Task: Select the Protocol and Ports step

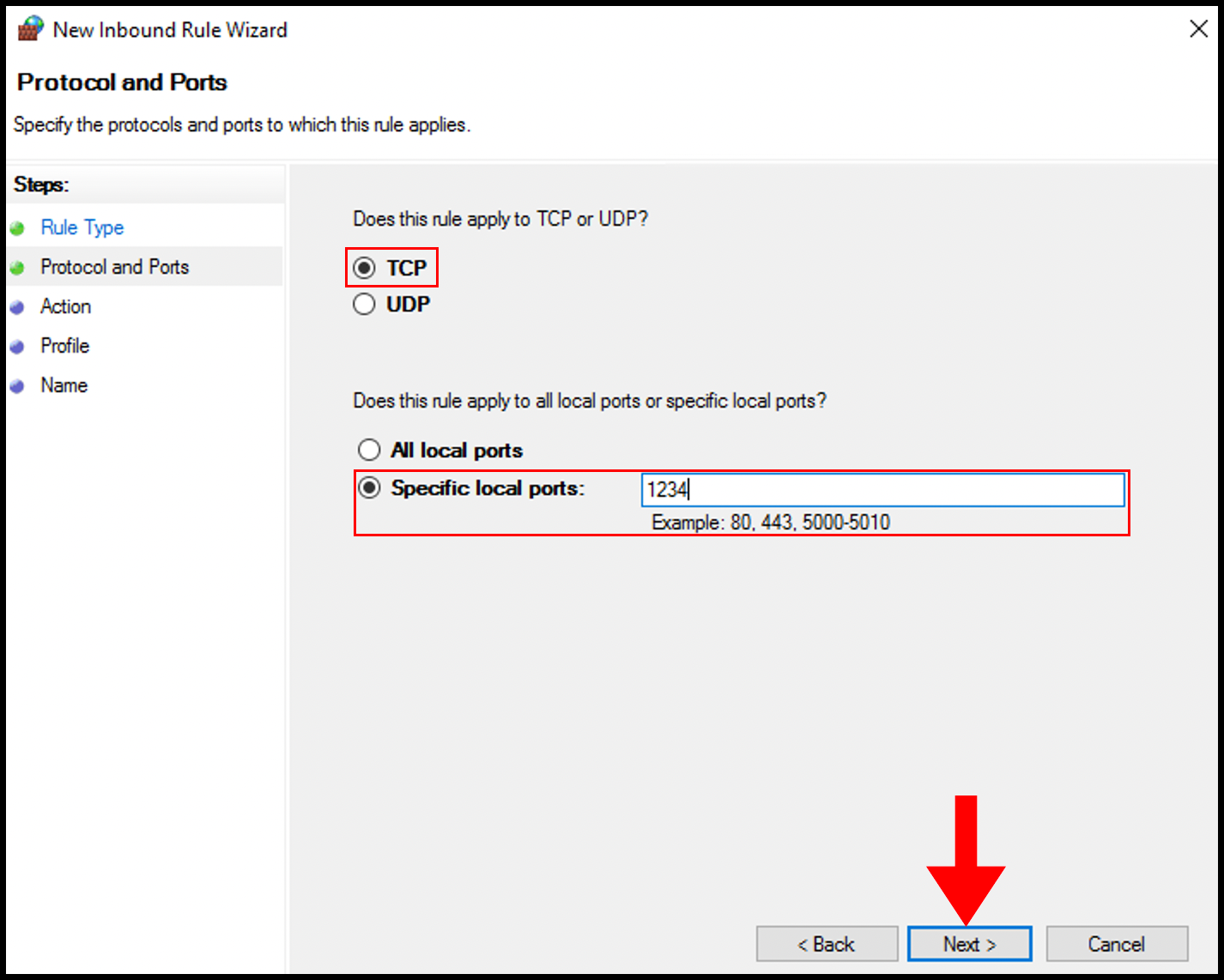Action: click(x=115, y=267)
